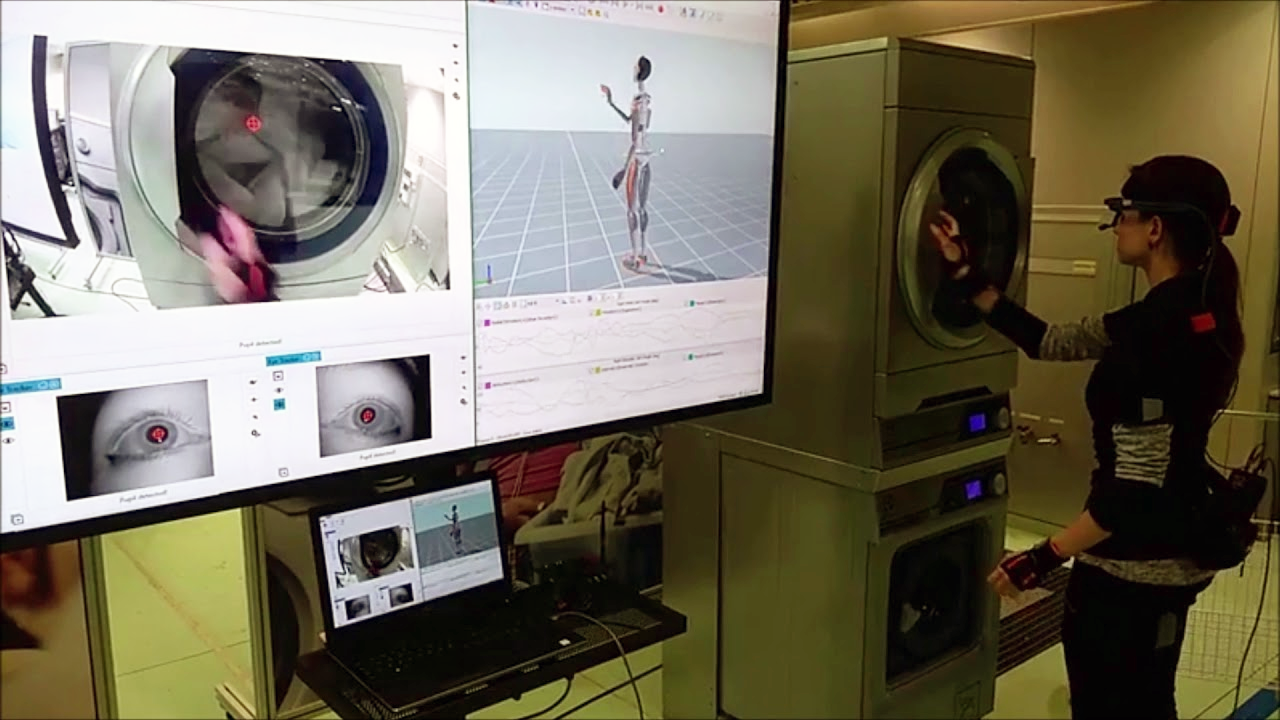Toggle eye visibility icon in right eye panel
Viewport: 1280px width, 720px height.
coord(279,390)
